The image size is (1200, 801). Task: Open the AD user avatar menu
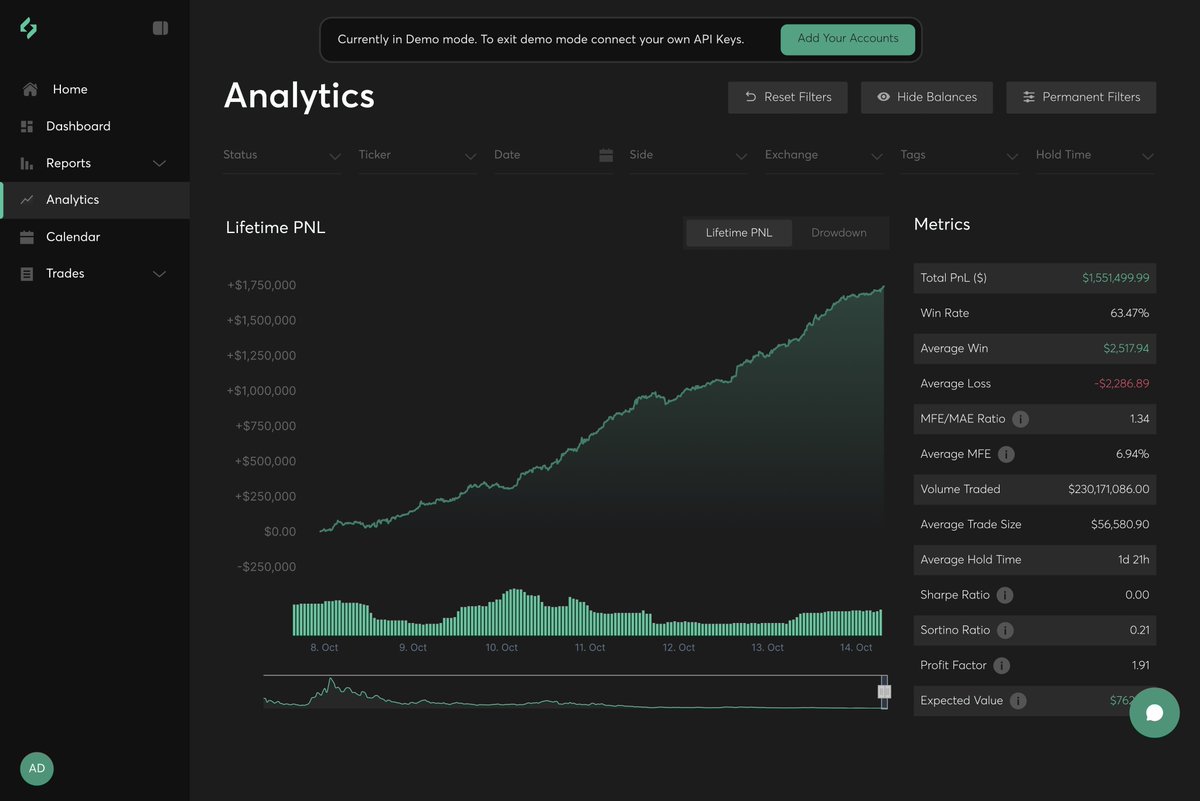[37, 768]
